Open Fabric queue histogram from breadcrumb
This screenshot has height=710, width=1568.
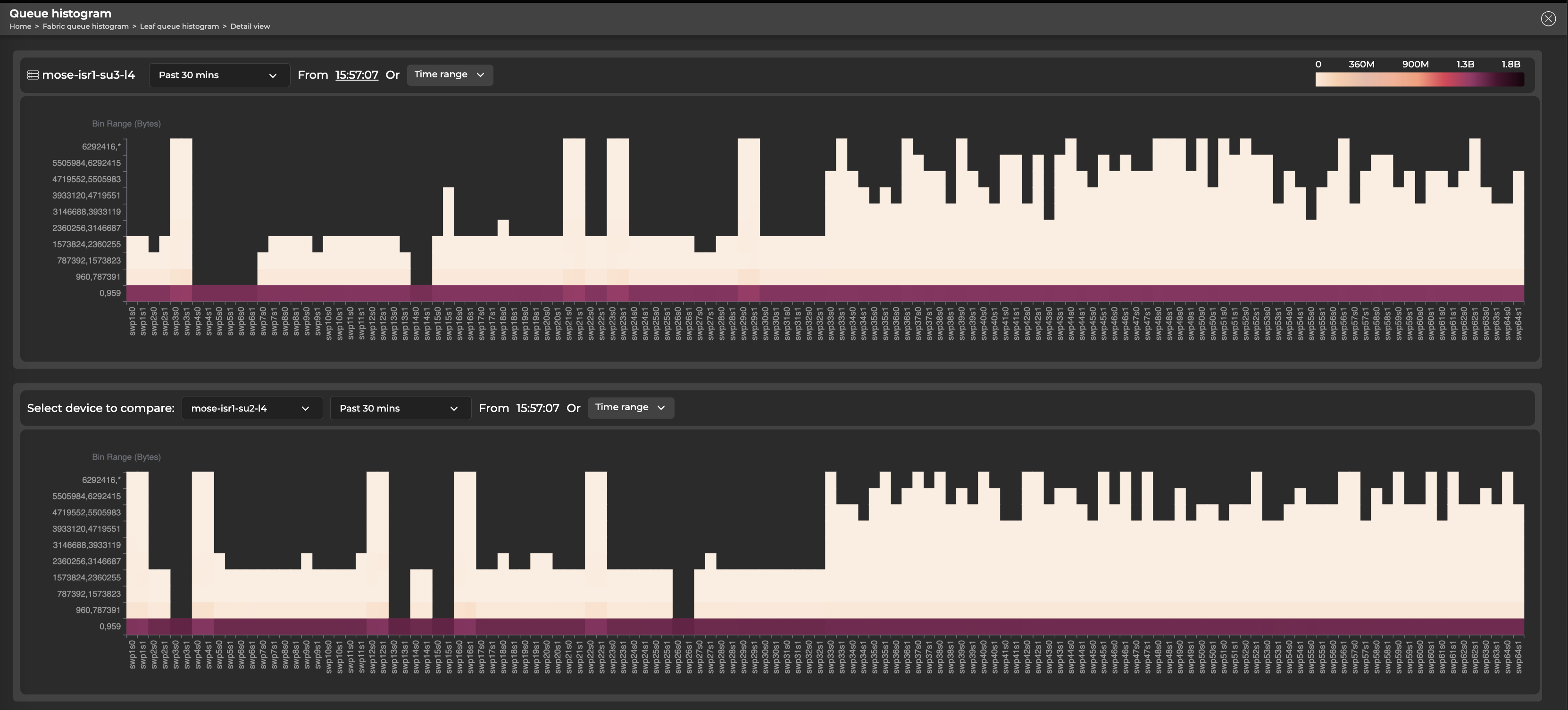[x=85, y=26]
